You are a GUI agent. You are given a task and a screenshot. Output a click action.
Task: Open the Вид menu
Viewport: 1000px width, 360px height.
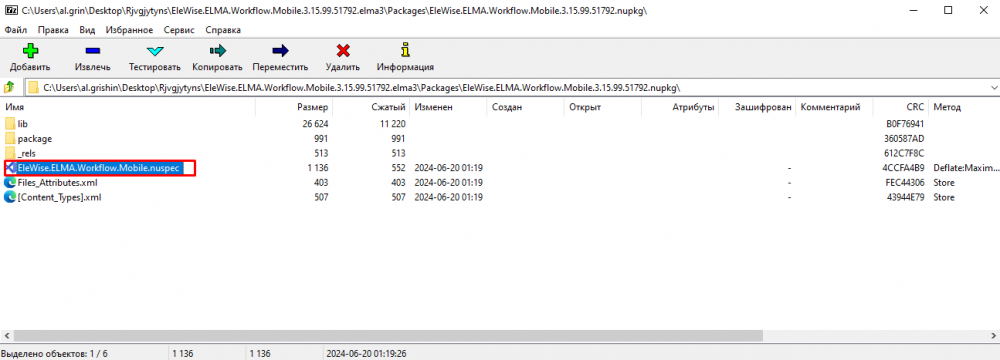click(87, 30)
